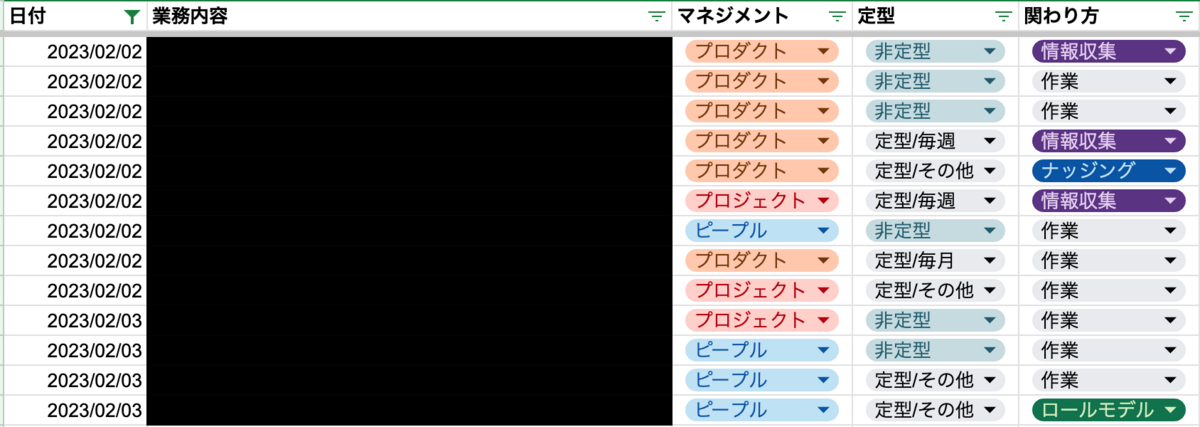Open ピープル chip in the ロールモデル row
This screenshot has height=427, width=1200.
(x=762, y=410)
